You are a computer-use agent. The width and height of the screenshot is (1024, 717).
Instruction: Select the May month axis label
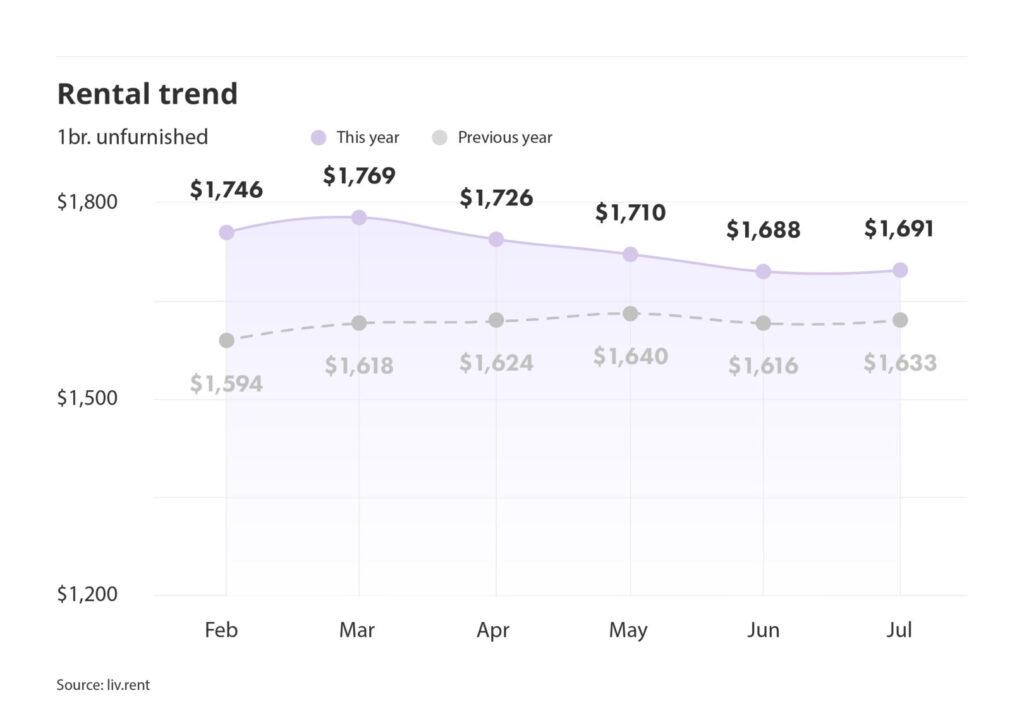click(x=628, y=630)
